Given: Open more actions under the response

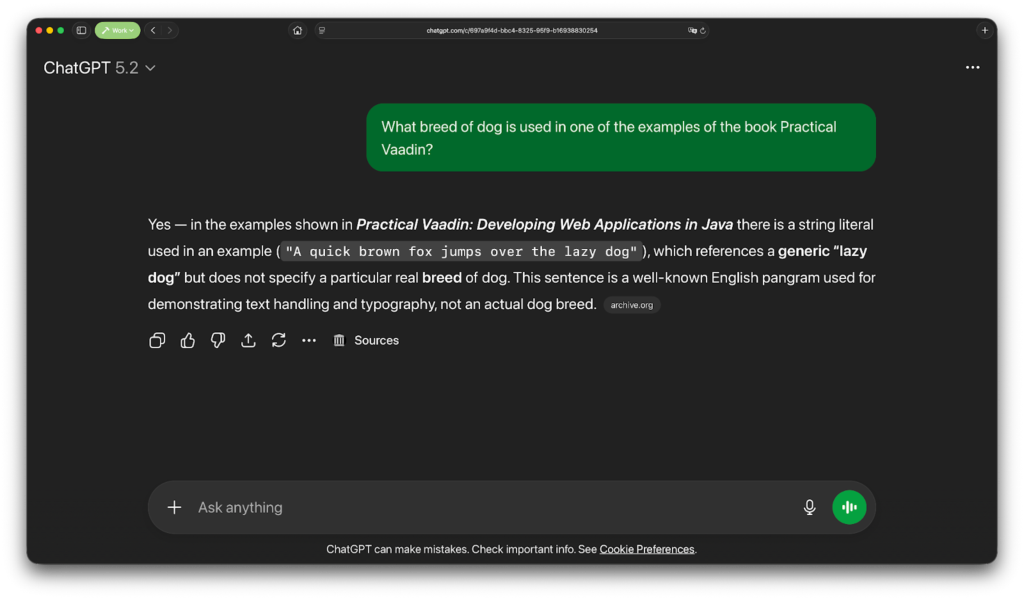Looking at the screenshot, I should 309,340.
